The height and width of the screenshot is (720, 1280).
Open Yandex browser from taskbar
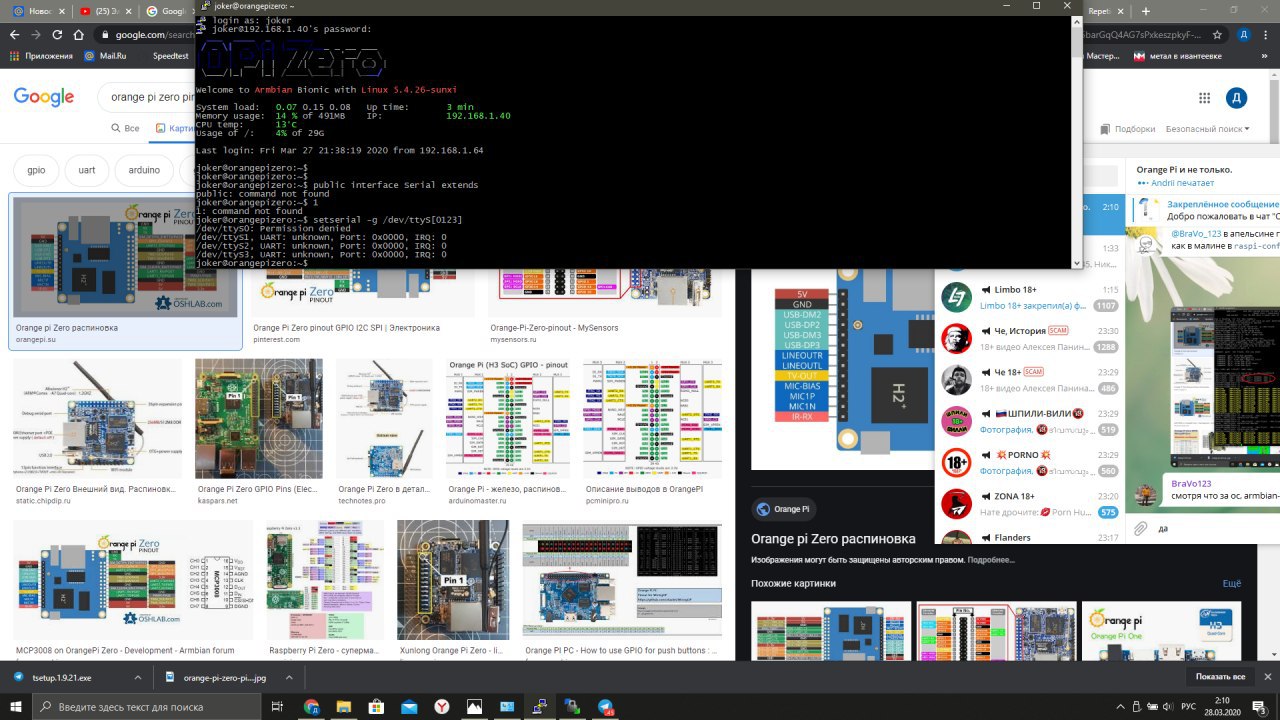441,706
